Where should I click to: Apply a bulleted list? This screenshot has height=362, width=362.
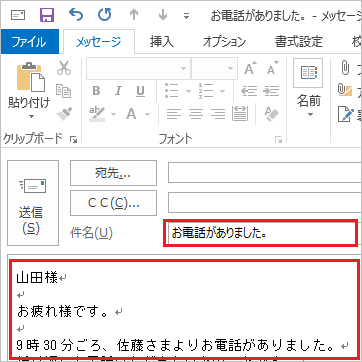[x=172, y=91]
